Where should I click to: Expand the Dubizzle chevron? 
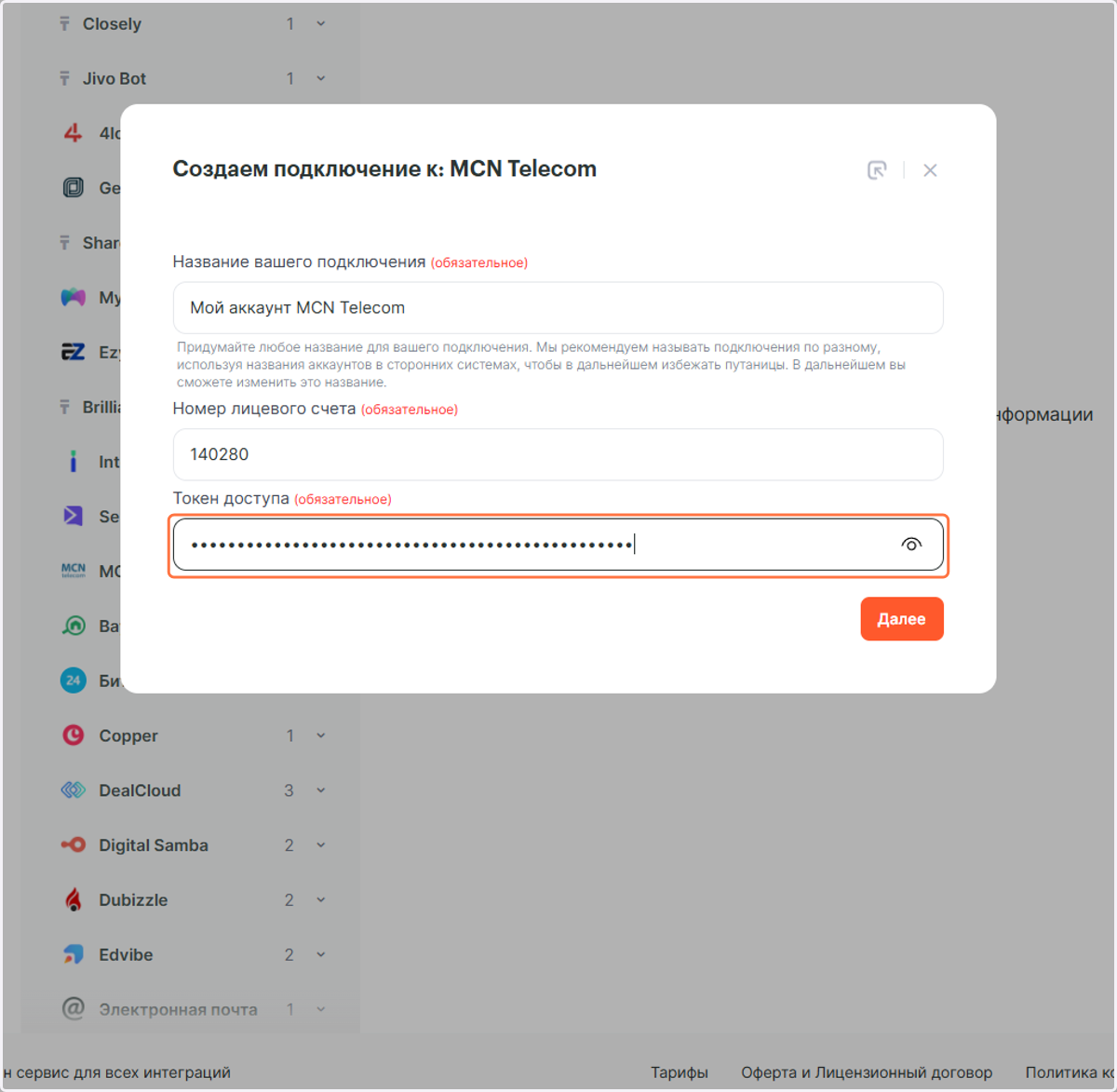click(321, 900)
